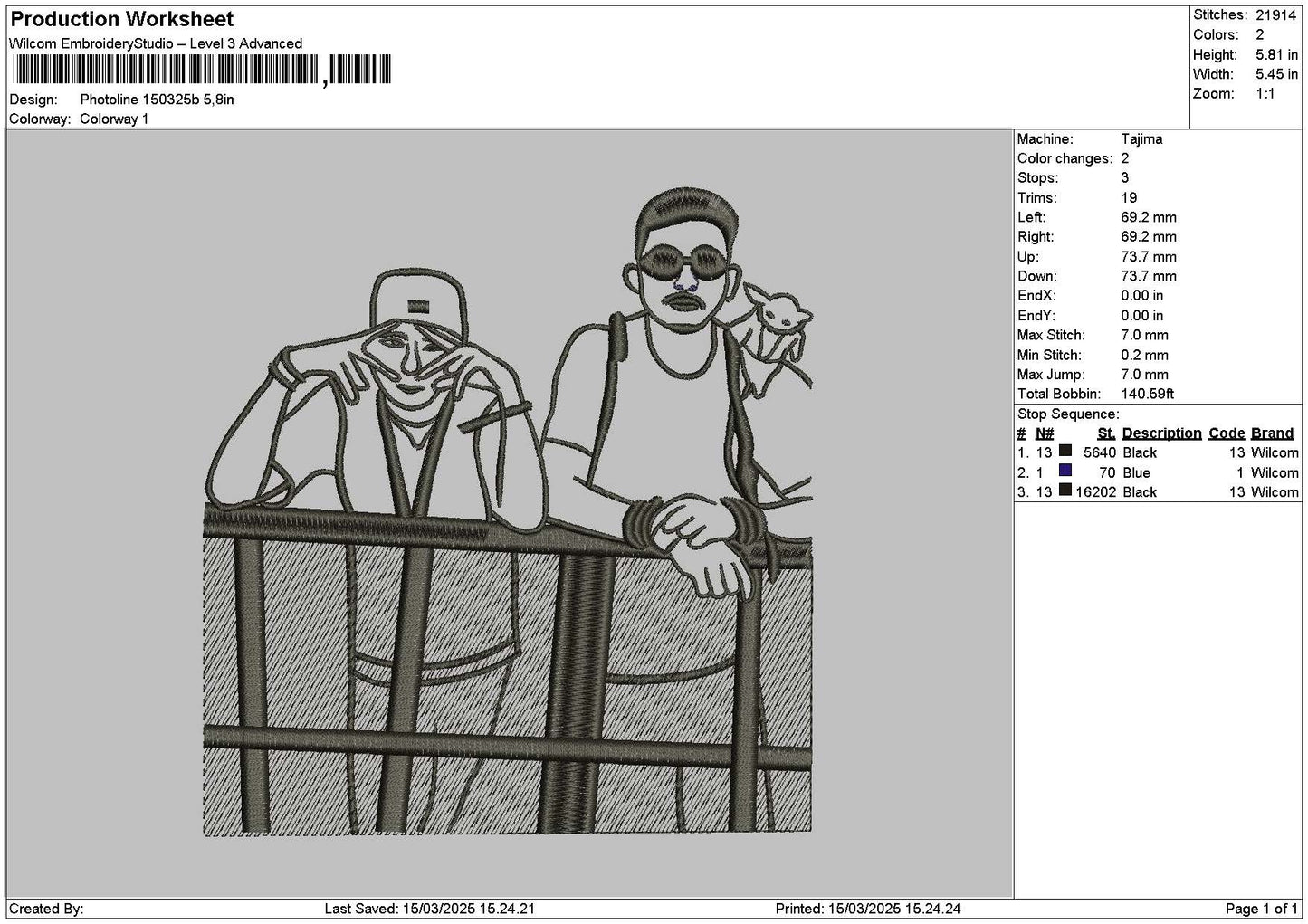Viewport: 1308px width, 924px height.
Task: Click total bobbin value '140.59ft'
Action: [1147, 395]
